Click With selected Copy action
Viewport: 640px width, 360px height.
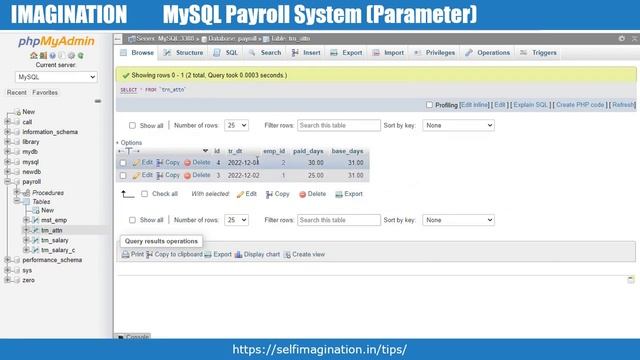point(278,194)
